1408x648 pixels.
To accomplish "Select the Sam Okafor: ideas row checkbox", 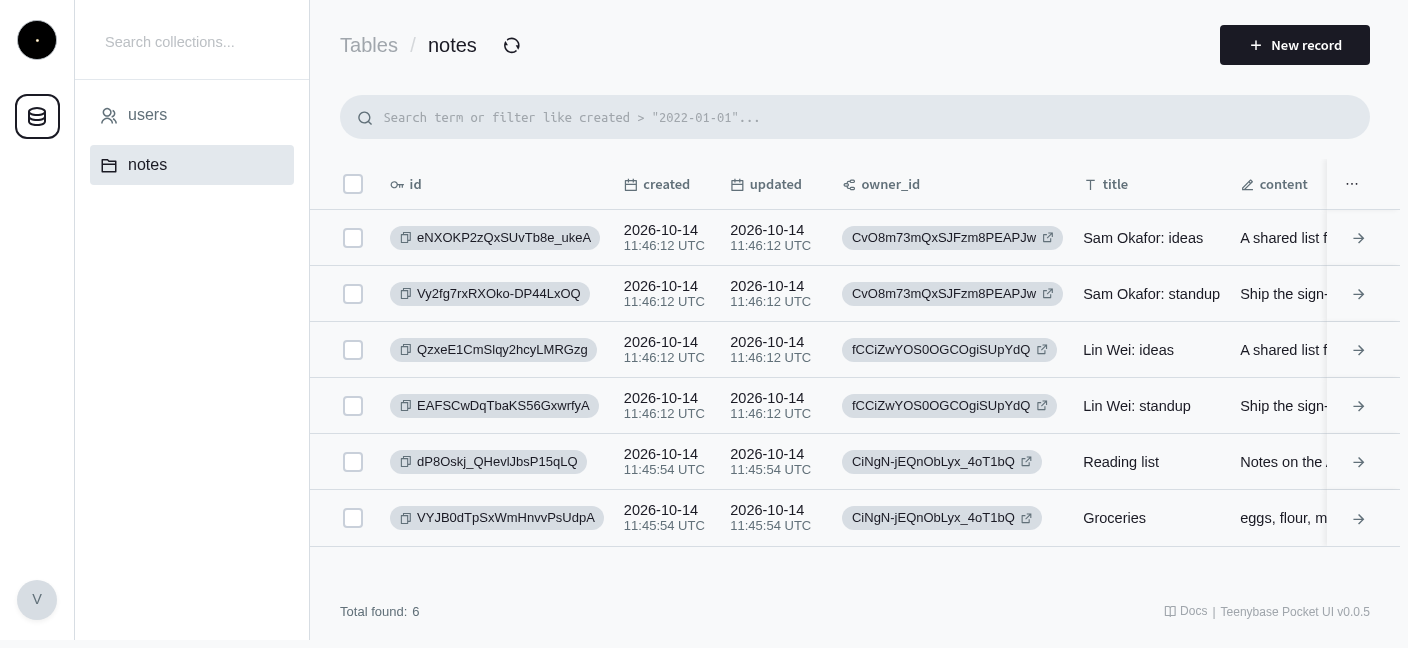I will click(353, 238).
